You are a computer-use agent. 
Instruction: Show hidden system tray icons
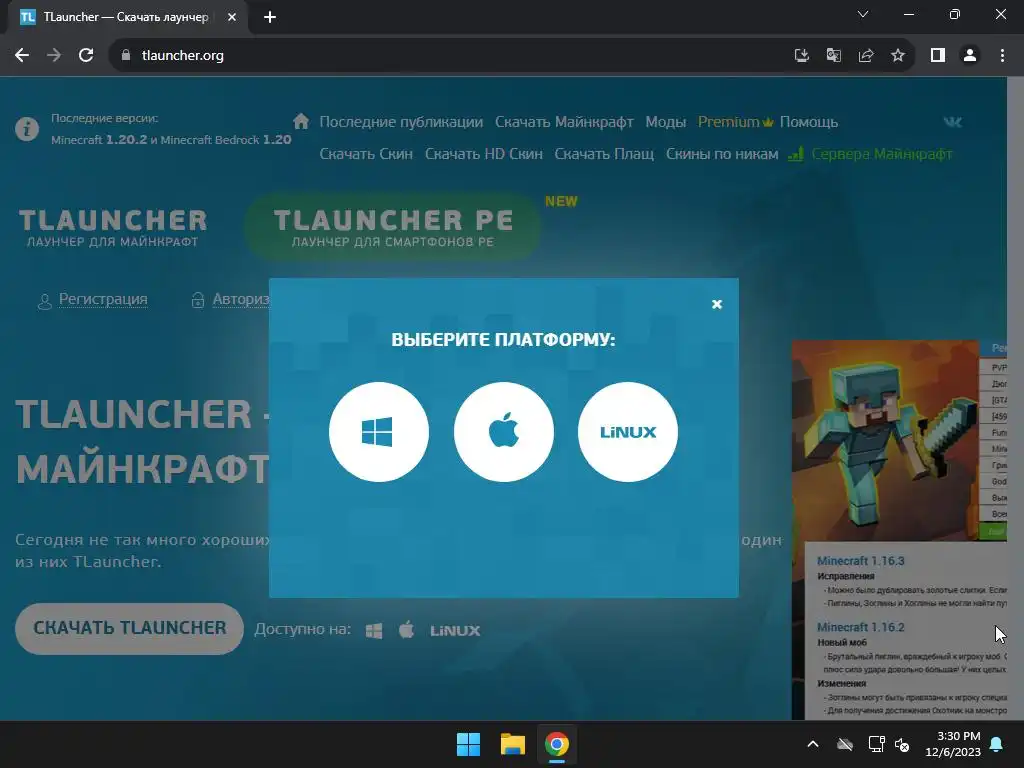coord(813,744)
